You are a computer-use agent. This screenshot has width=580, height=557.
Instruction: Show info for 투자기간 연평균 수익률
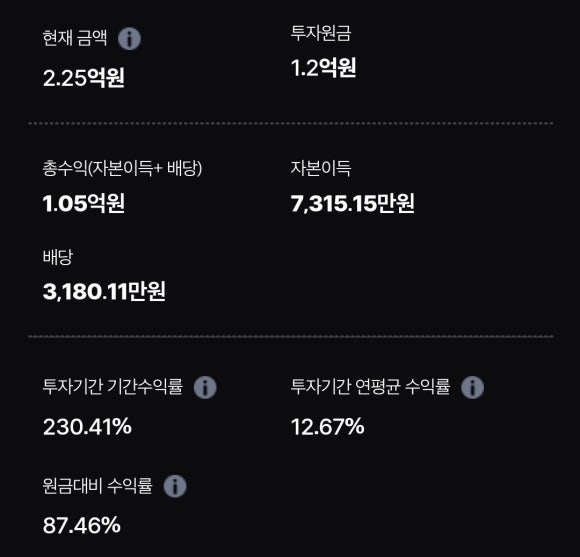point(472,387)
